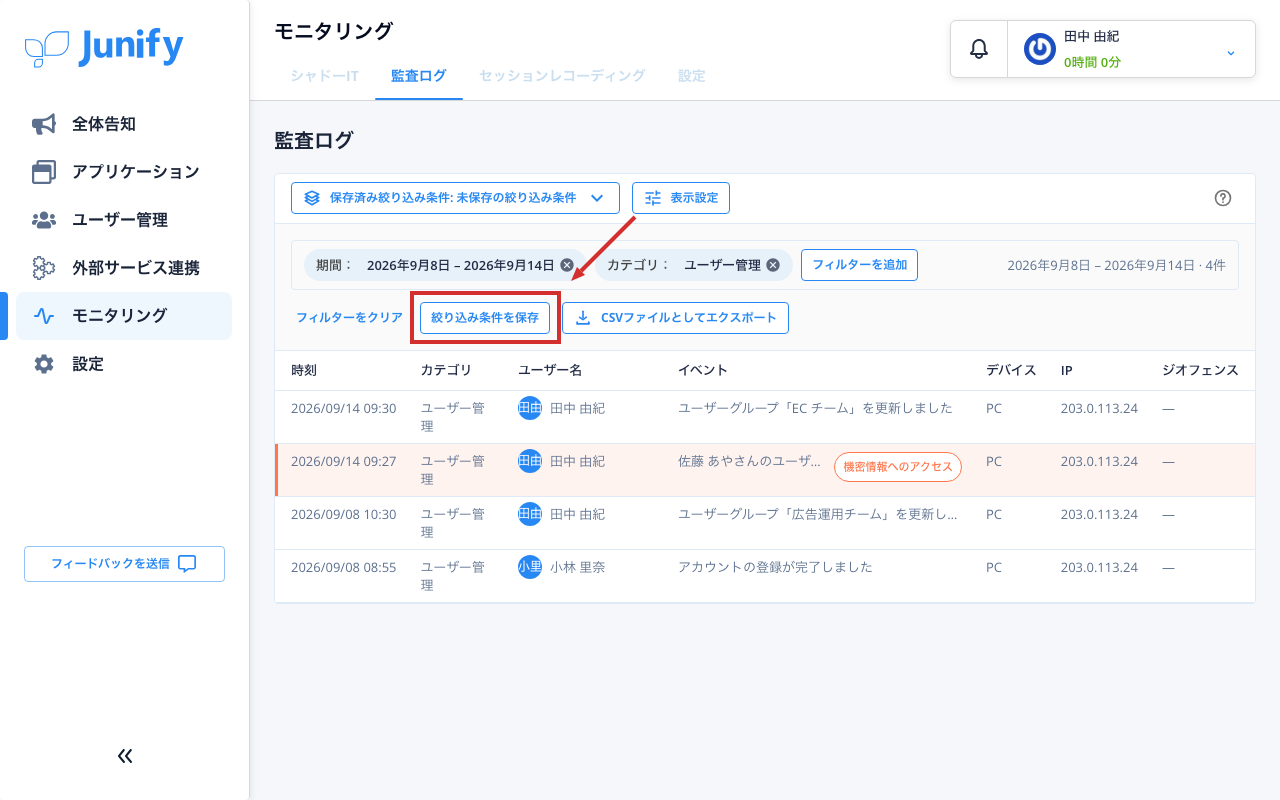
Task: Remove the カテゴリ ユーザー管理 filter chip
Action: pos(773,265)
